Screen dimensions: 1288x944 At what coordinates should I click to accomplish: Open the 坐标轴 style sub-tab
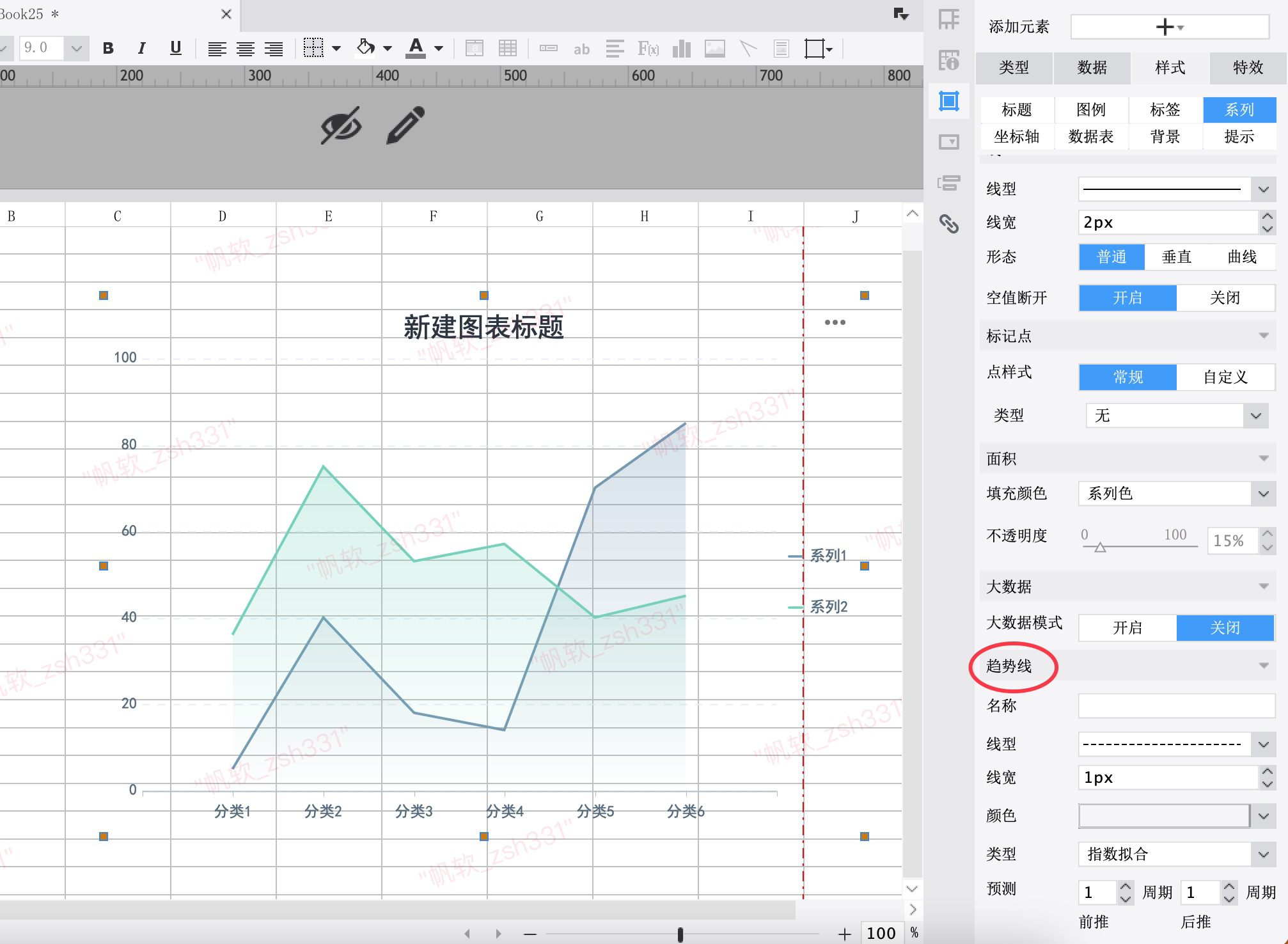pos(1017,137)
